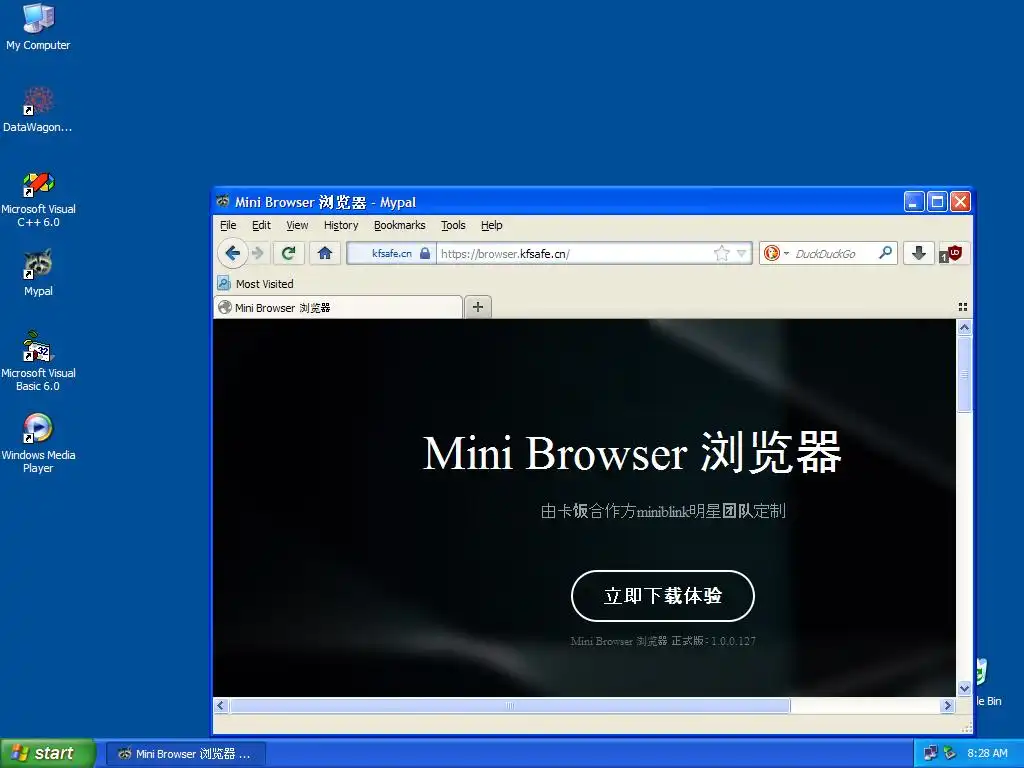Select the DataWagon desktop shortcut
Screen dimensions: 1024x768
click(x=38, y=110)
